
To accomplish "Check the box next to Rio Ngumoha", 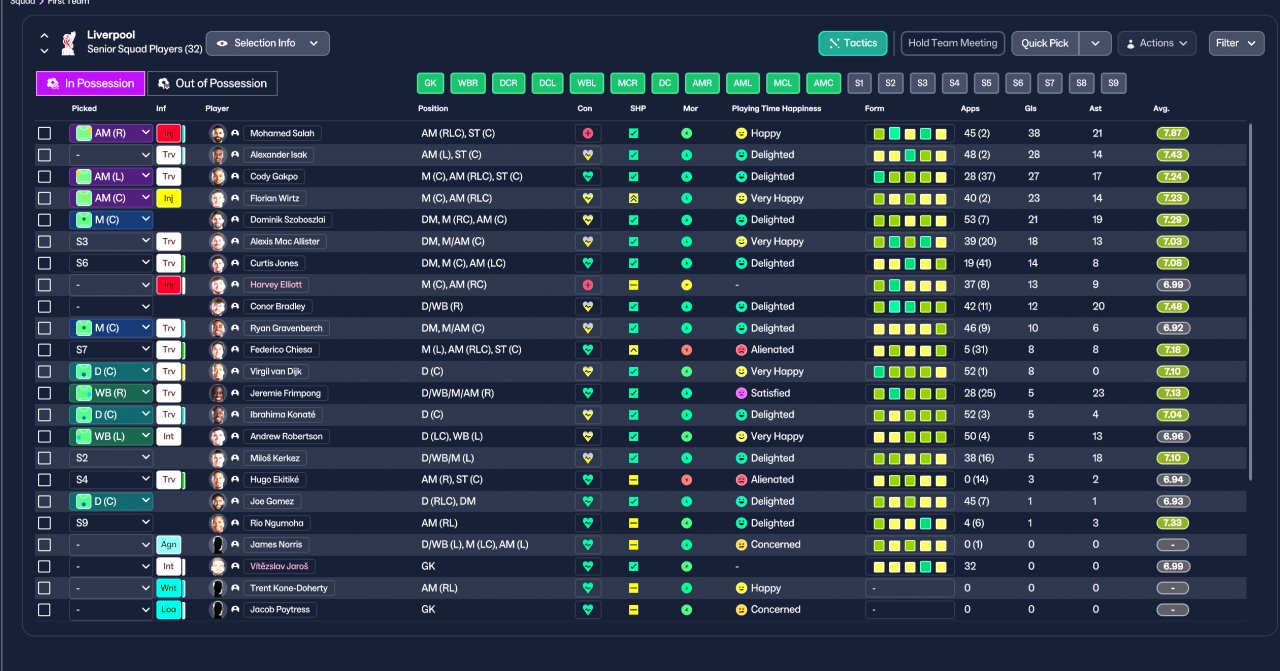I will click(44, 523).
